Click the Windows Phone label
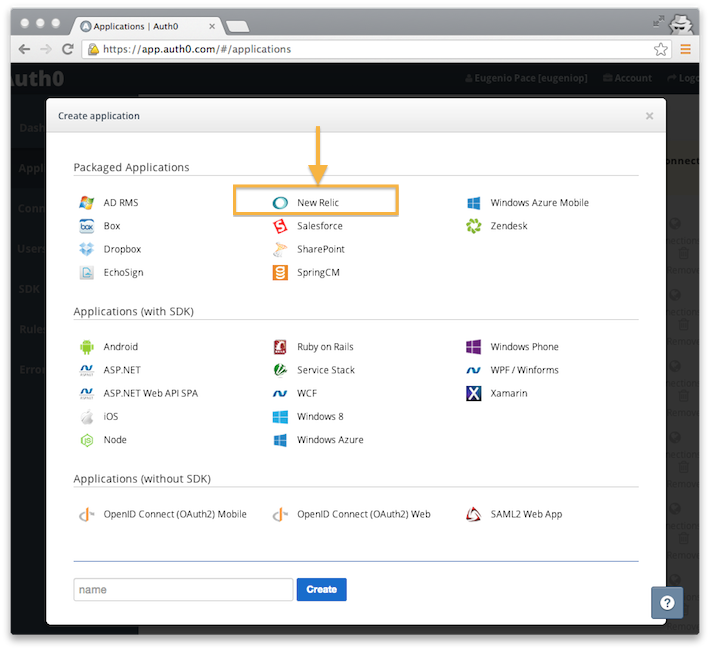 (x=524, y=347)
